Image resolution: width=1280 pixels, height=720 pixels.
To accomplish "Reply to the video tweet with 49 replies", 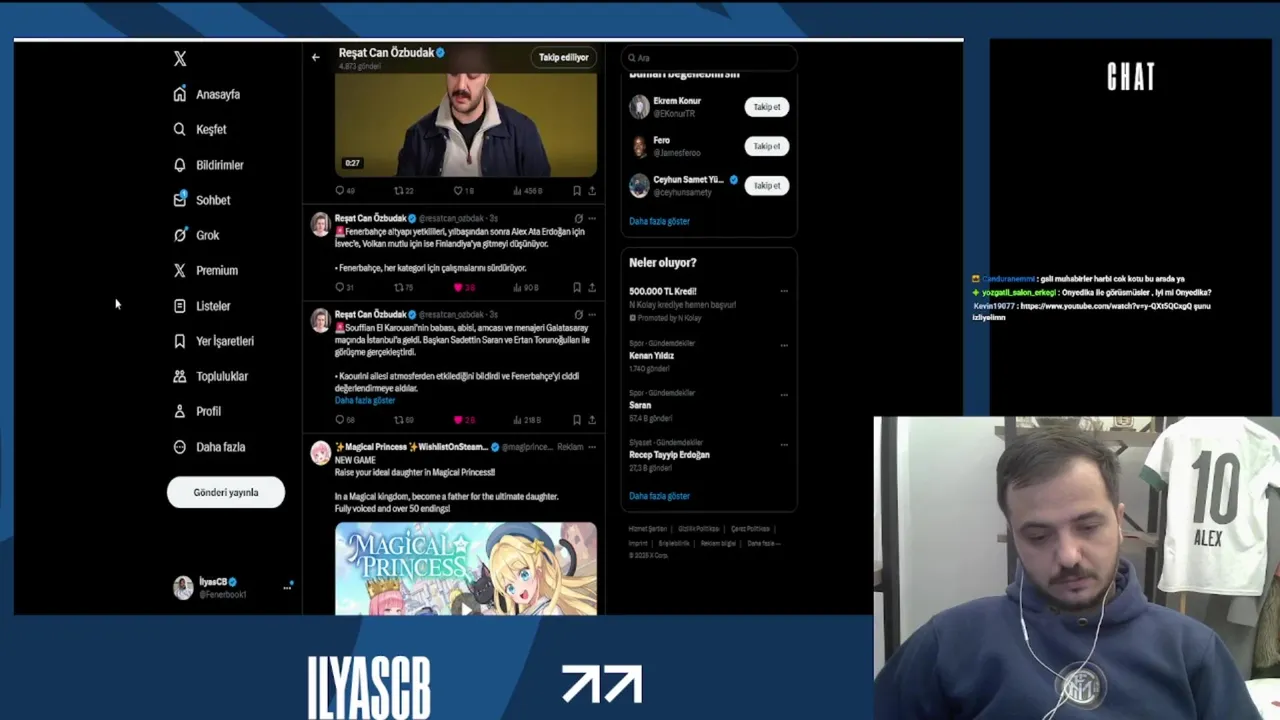I will click(340, 190).
